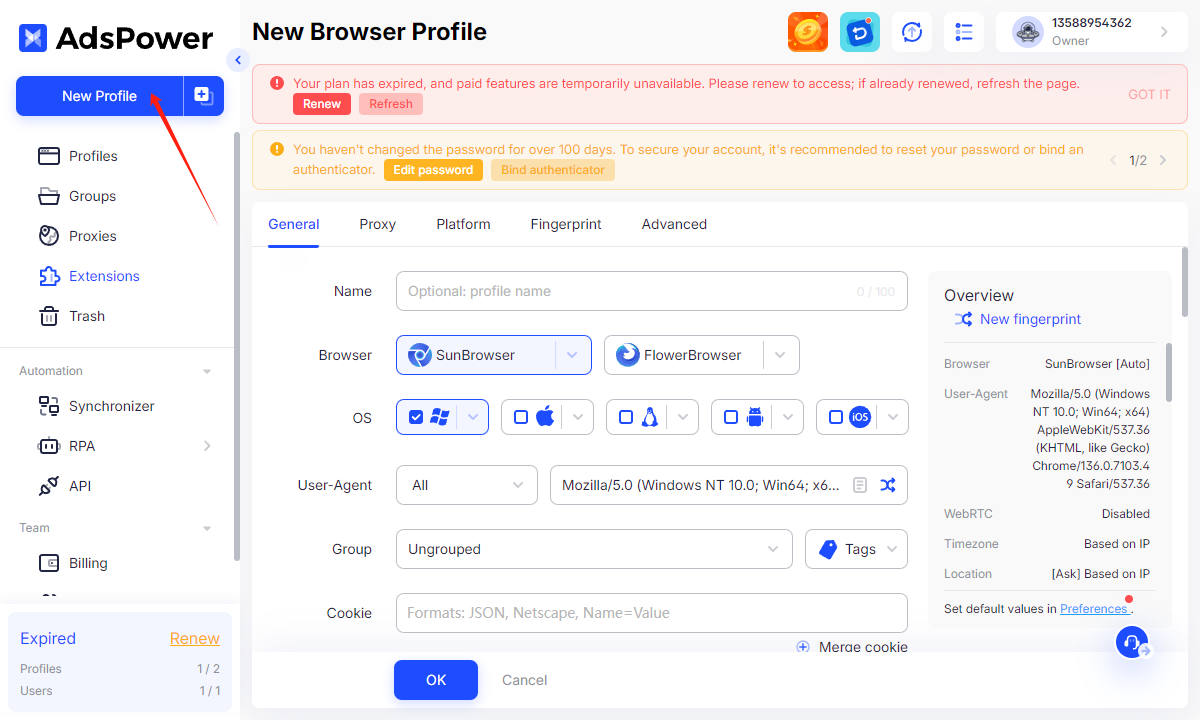Click the refresh sync icon in header
1200x720 pixels.
912,32
